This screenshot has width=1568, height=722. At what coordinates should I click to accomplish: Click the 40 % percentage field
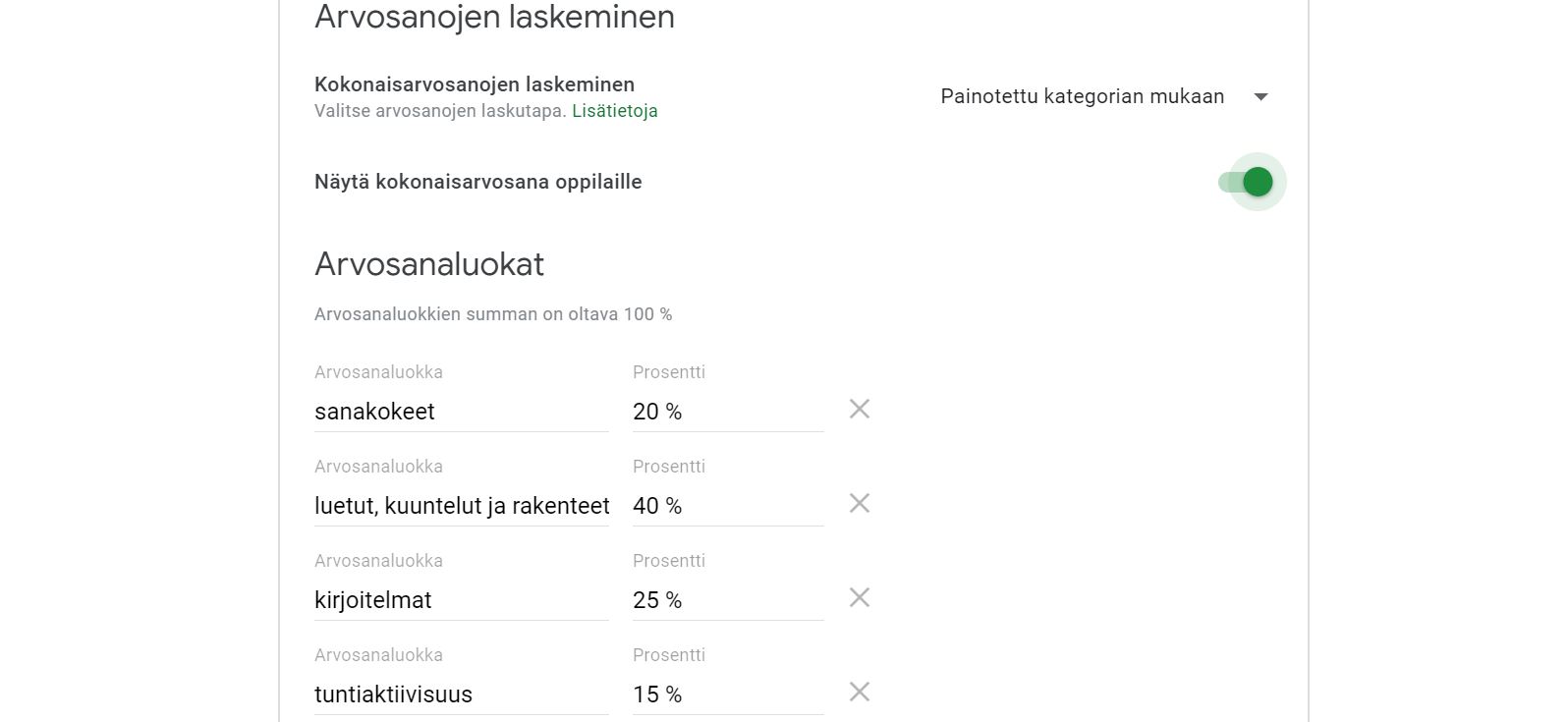tap(727, 506)
